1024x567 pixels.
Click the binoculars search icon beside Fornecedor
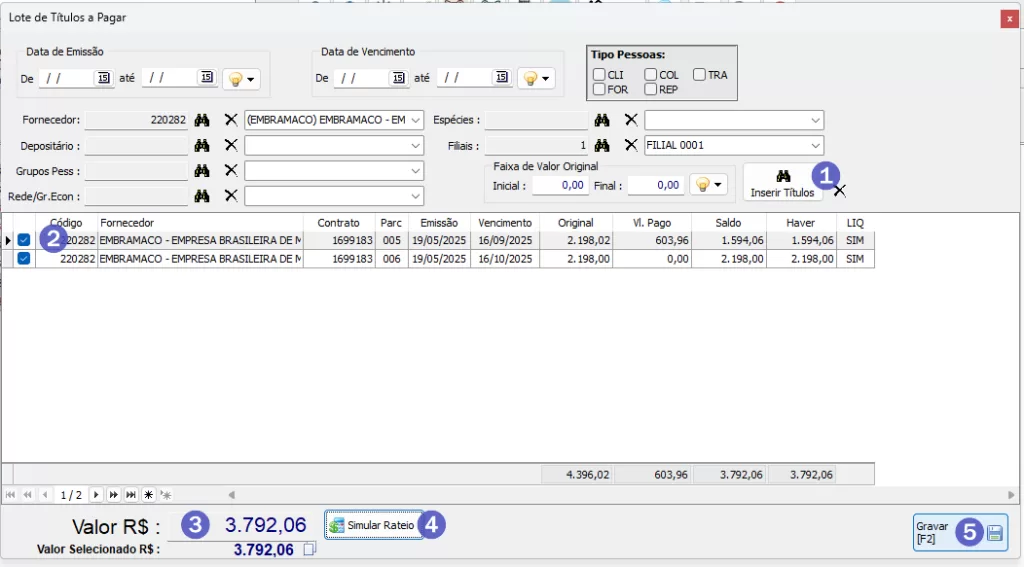click(x=202, y=120)
